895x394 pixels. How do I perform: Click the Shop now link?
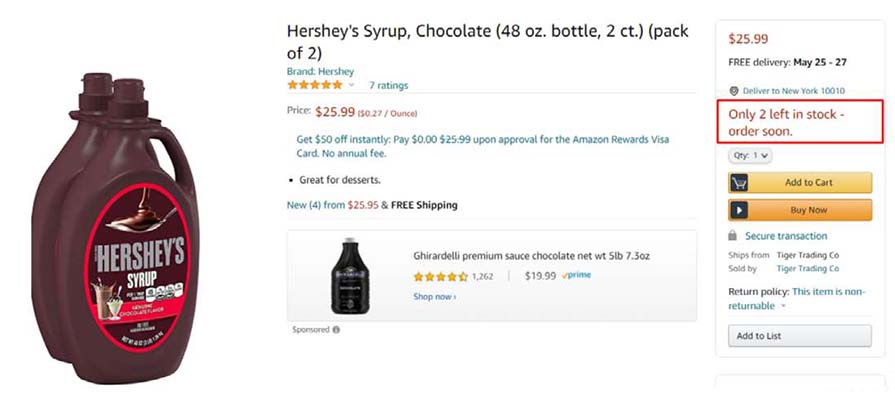point(434,297)
